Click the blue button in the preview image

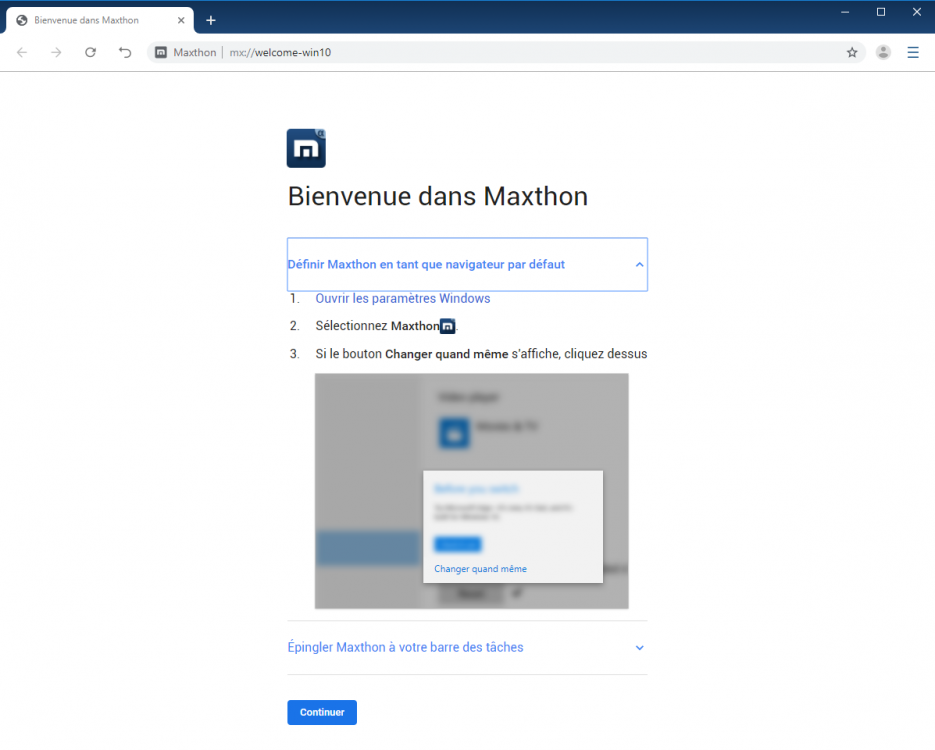pos(457,543)
